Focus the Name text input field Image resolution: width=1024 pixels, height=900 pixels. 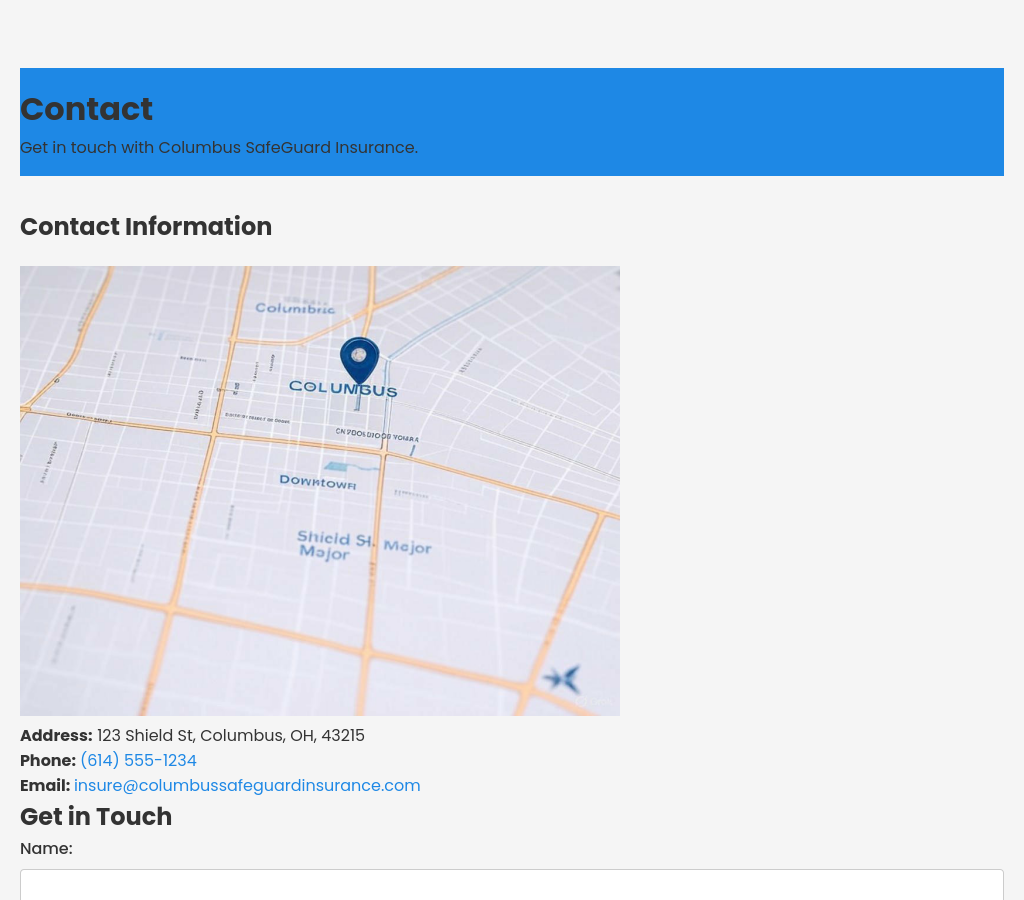coord(511,884)
